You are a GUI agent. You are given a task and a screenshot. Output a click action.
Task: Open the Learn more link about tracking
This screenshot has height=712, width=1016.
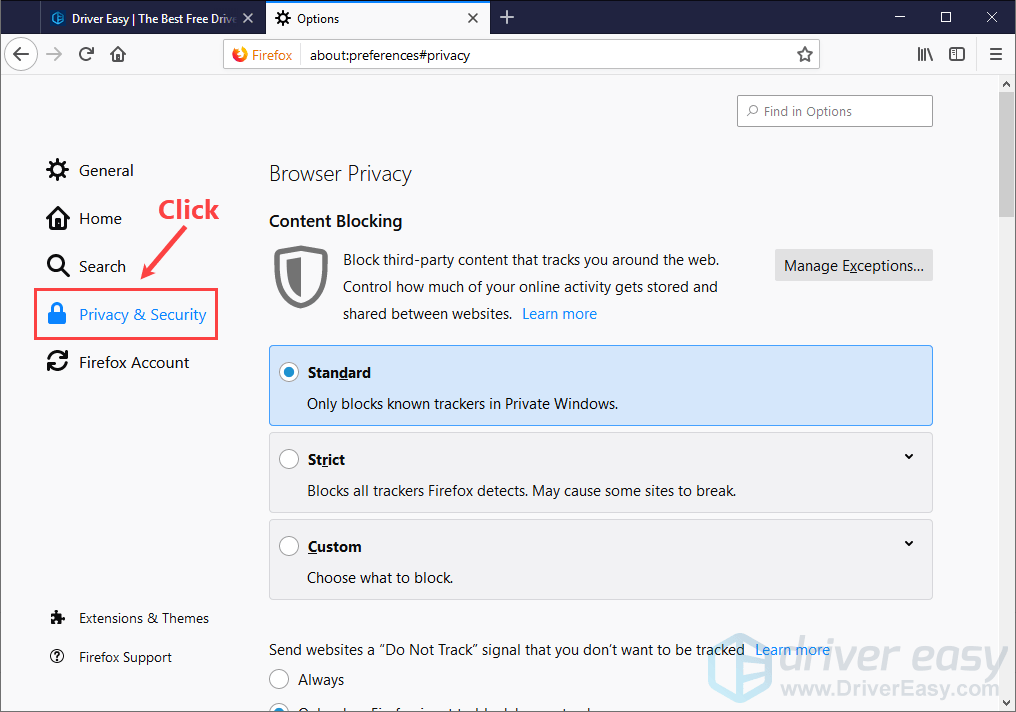(x=559, y=313)
